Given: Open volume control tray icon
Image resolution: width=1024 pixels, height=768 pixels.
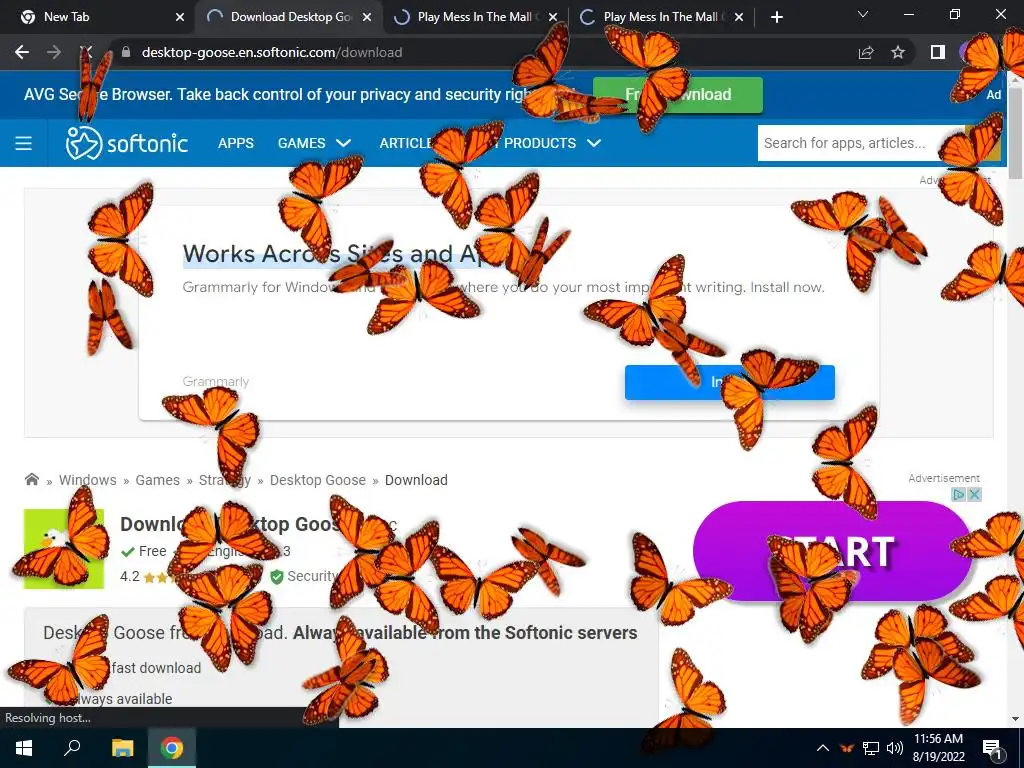Looking at the screenshot, I should click(895, 748).
